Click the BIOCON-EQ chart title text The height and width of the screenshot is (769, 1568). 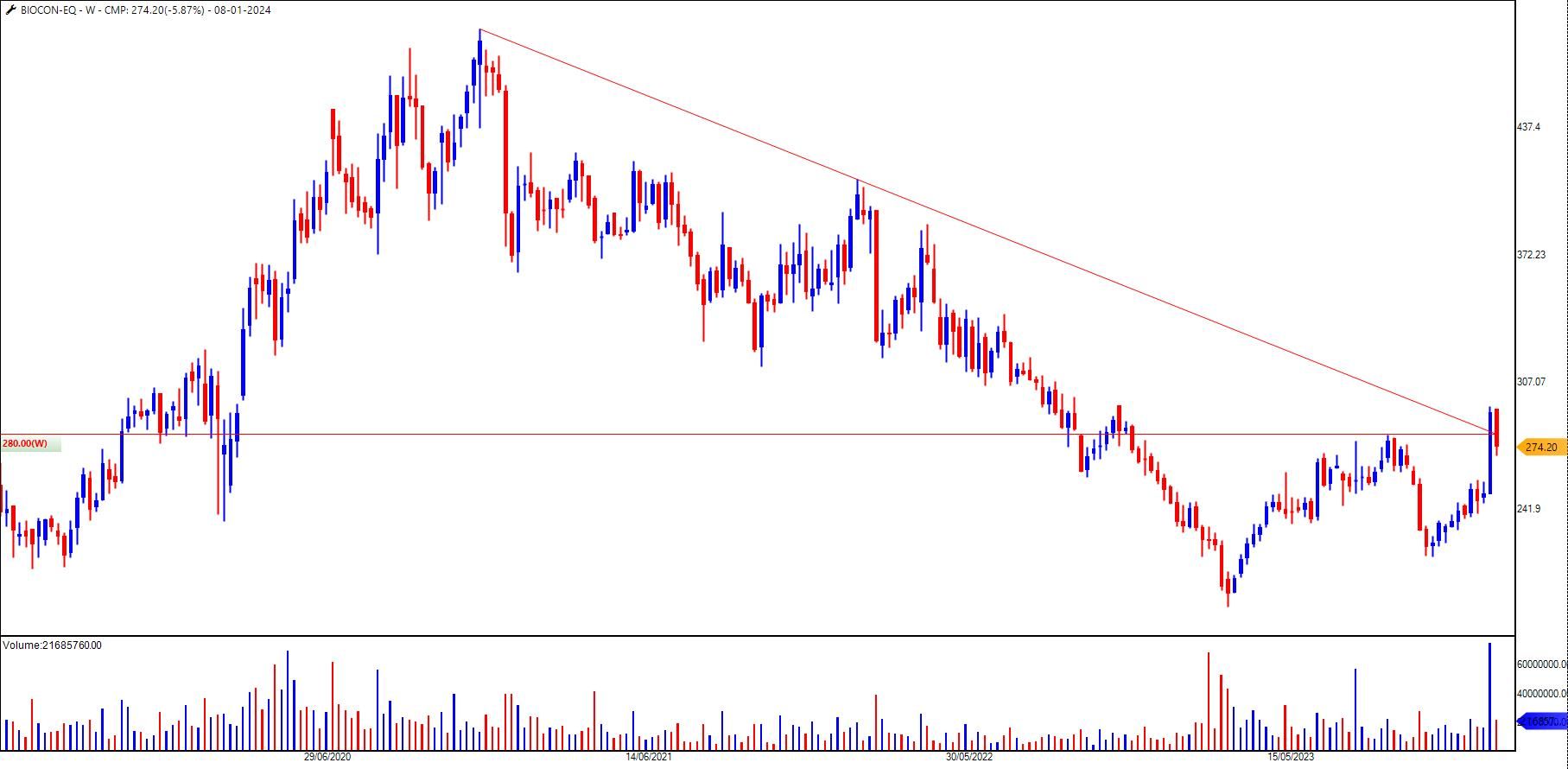(x=144, y=10)
